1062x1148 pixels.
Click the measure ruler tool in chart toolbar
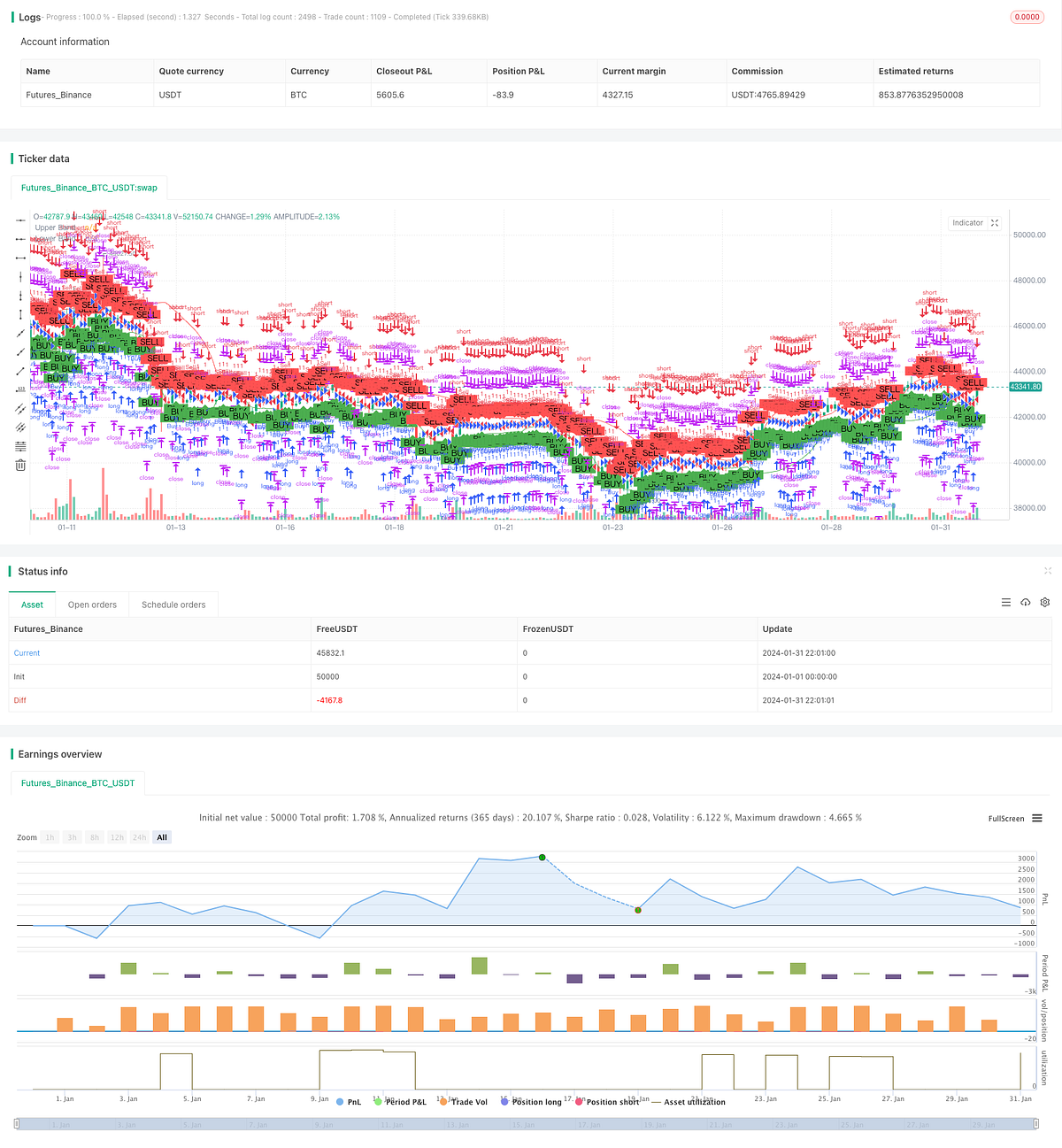[x=20, y=389]
